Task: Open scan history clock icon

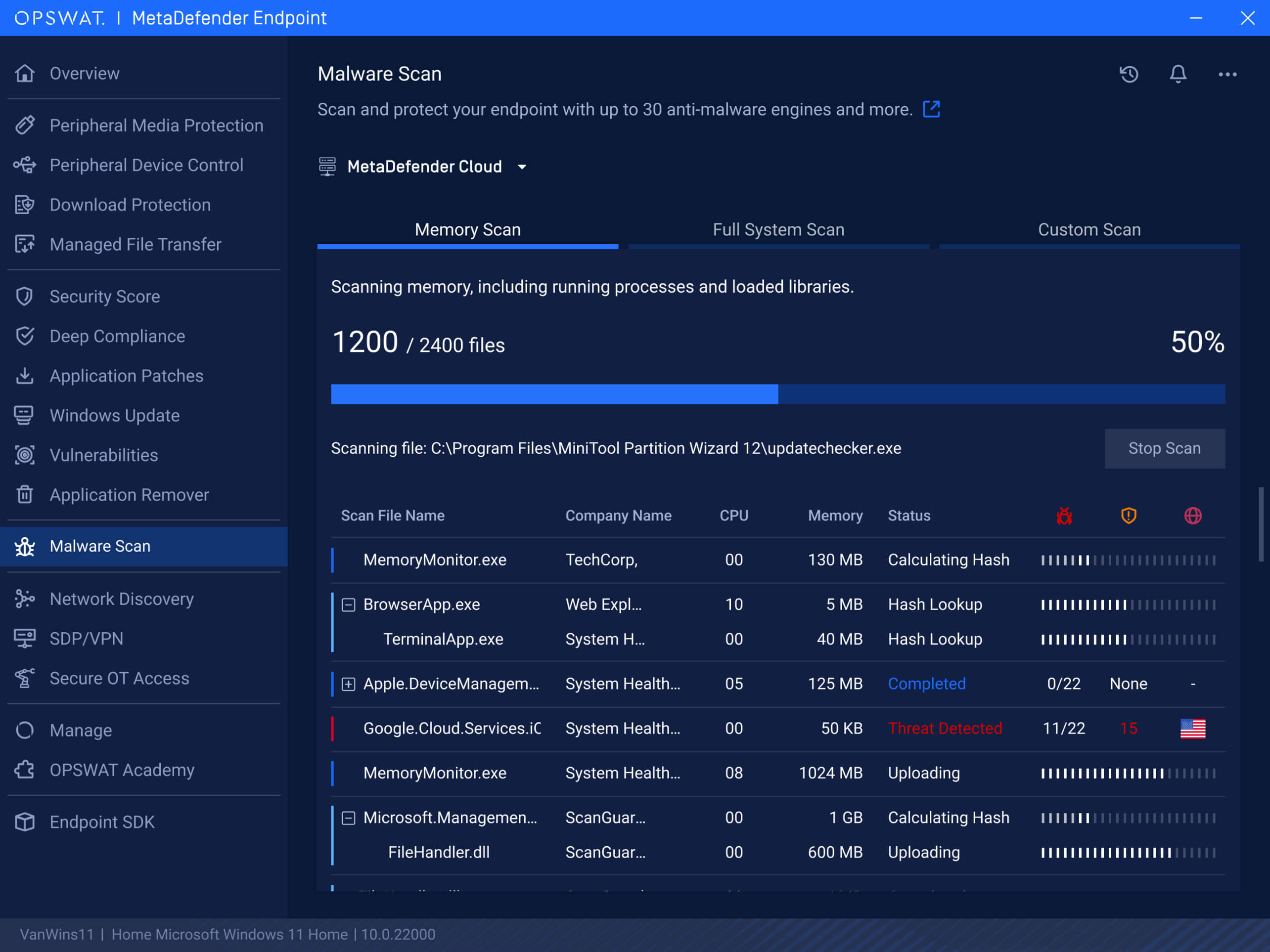Action: pyautogui.click(x=1129, y=74)
